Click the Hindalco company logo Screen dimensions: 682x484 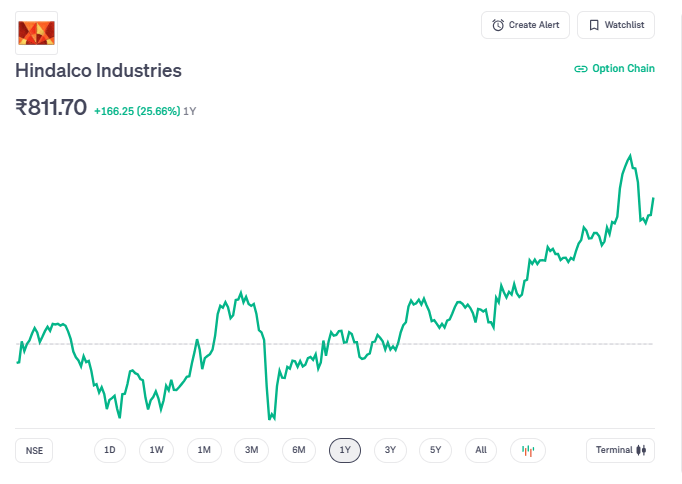coord(37,32)
